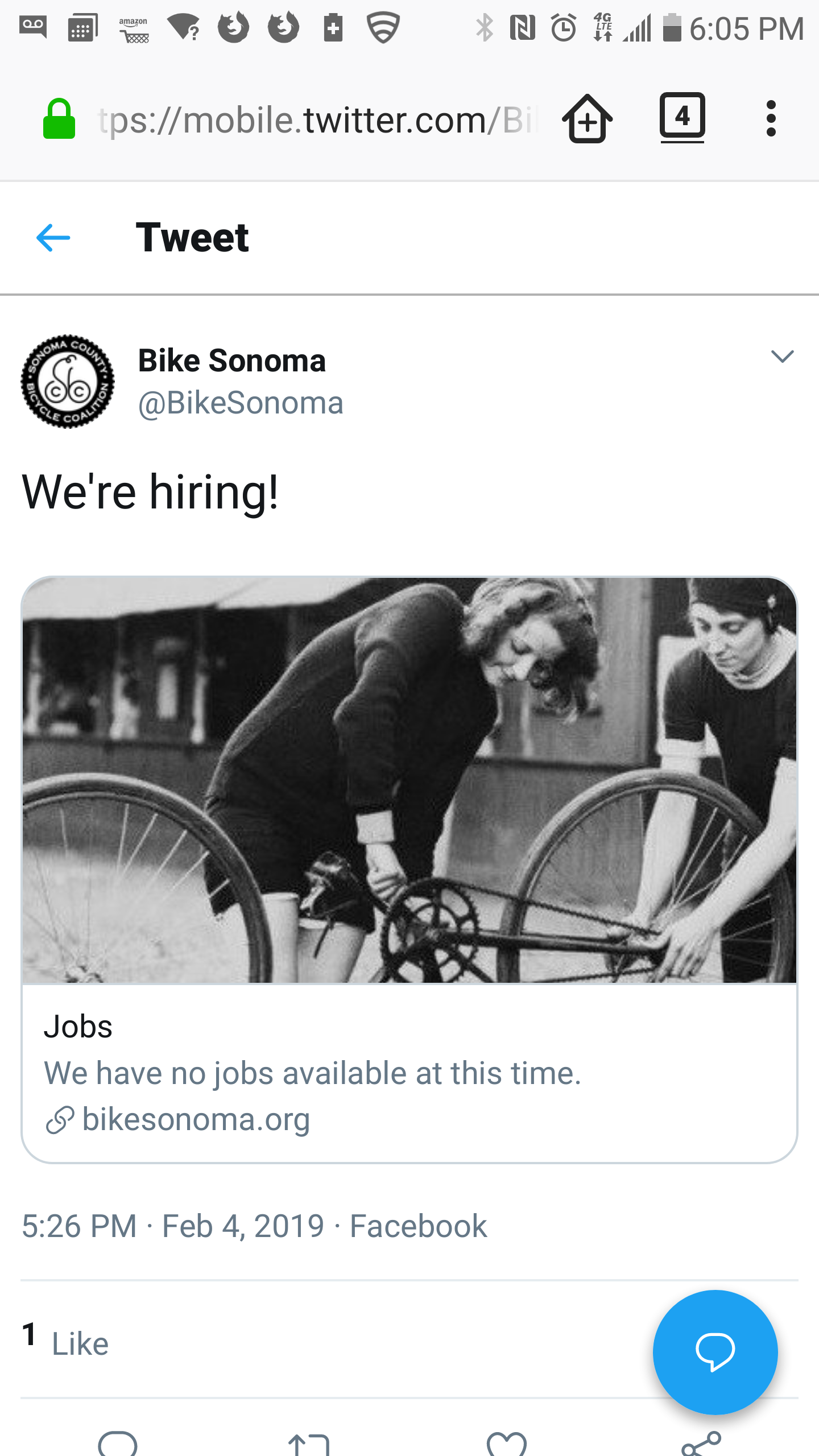This screenshot has height=1456, width=819.
Task: Retweet using the retweet icon
Action: click(309, 1445)
